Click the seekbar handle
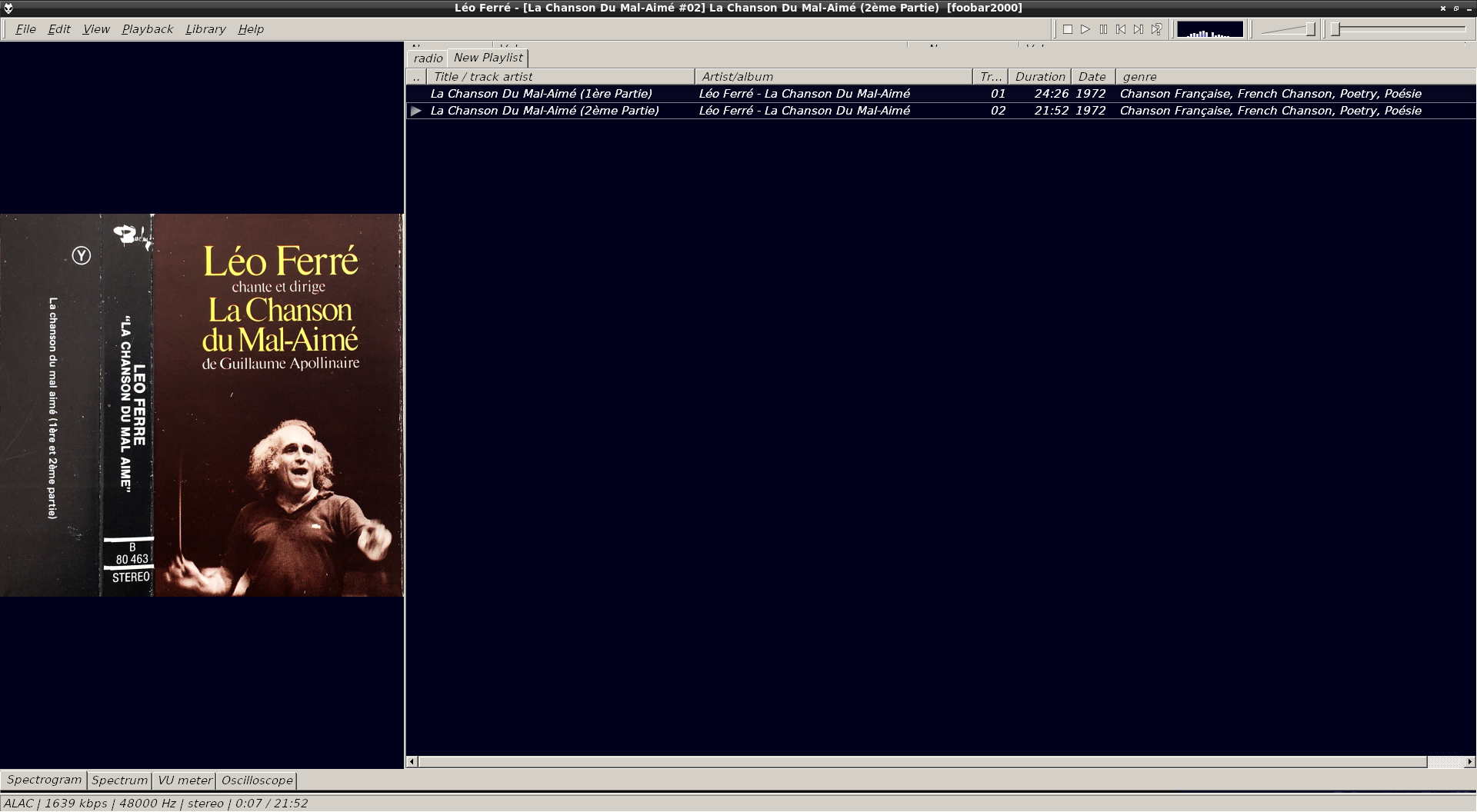 [1336, 29]
